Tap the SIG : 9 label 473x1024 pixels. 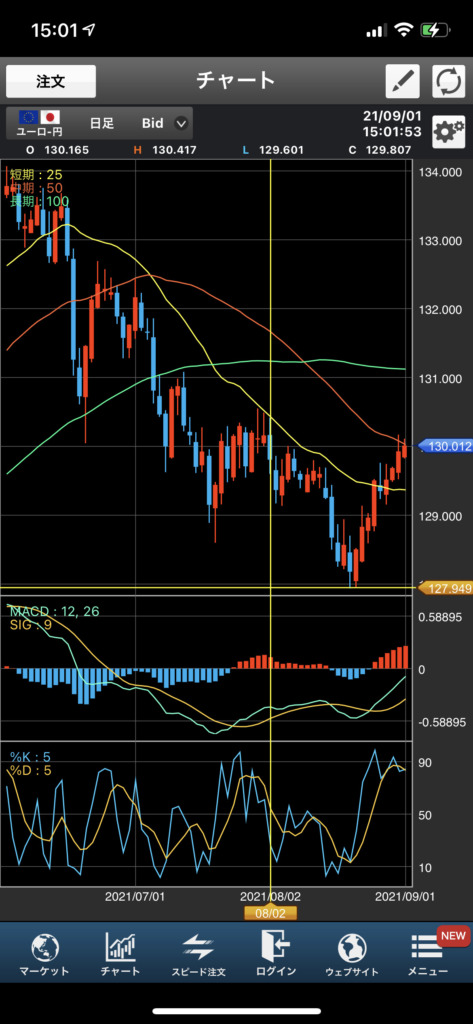coord(31,625)
